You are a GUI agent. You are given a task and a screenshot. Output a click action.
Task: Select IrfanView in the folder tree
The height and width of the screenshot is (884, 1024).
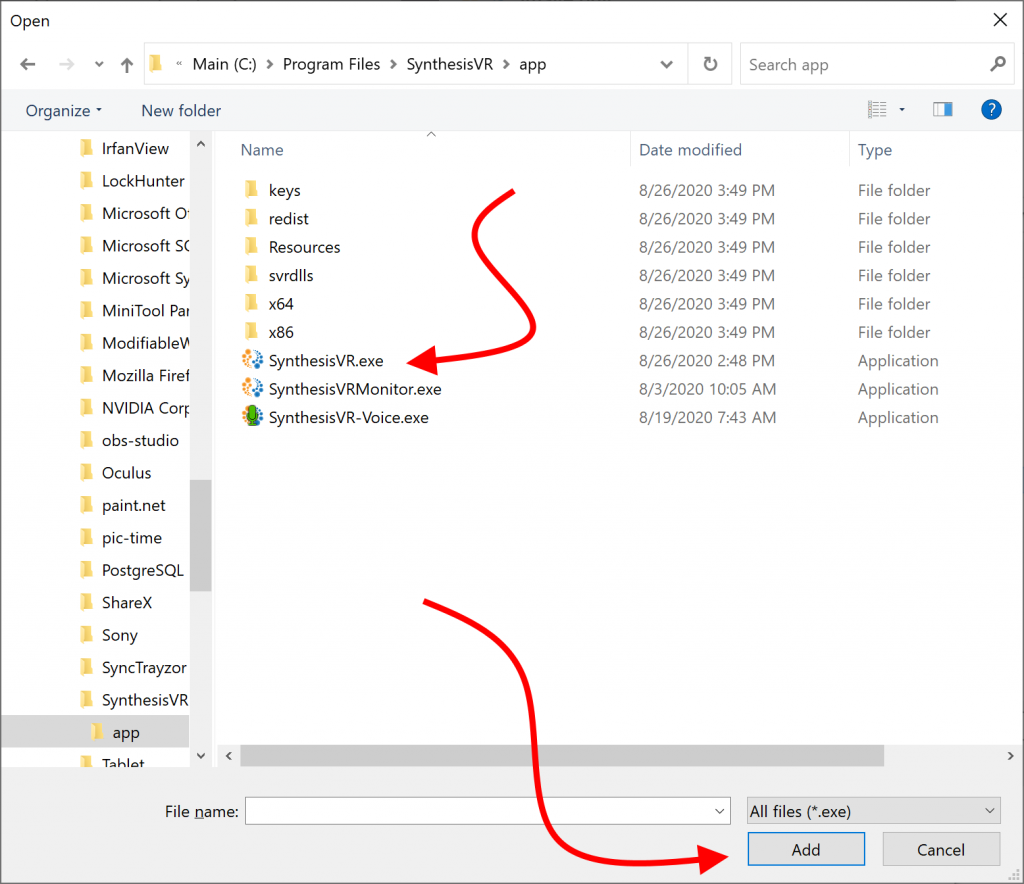(135, 148)
